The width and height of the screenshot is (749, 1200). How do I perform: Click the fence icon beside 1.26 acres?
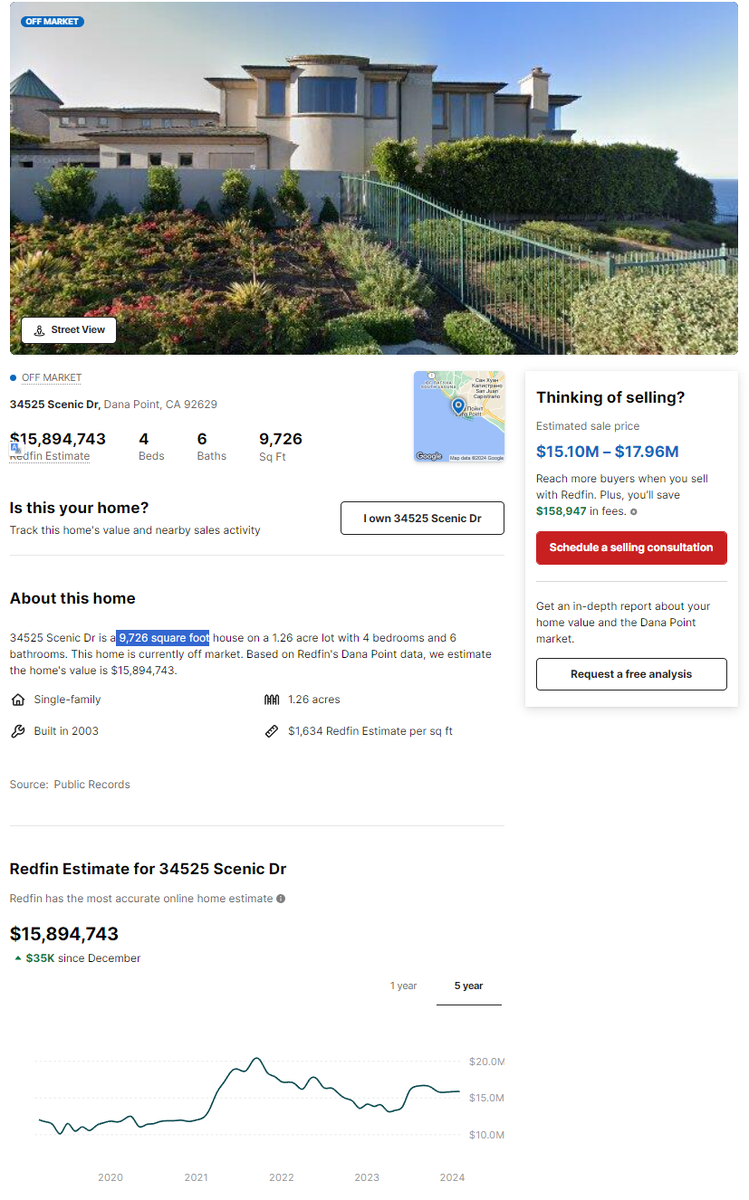pyautogui.click(x=271, y=700)
